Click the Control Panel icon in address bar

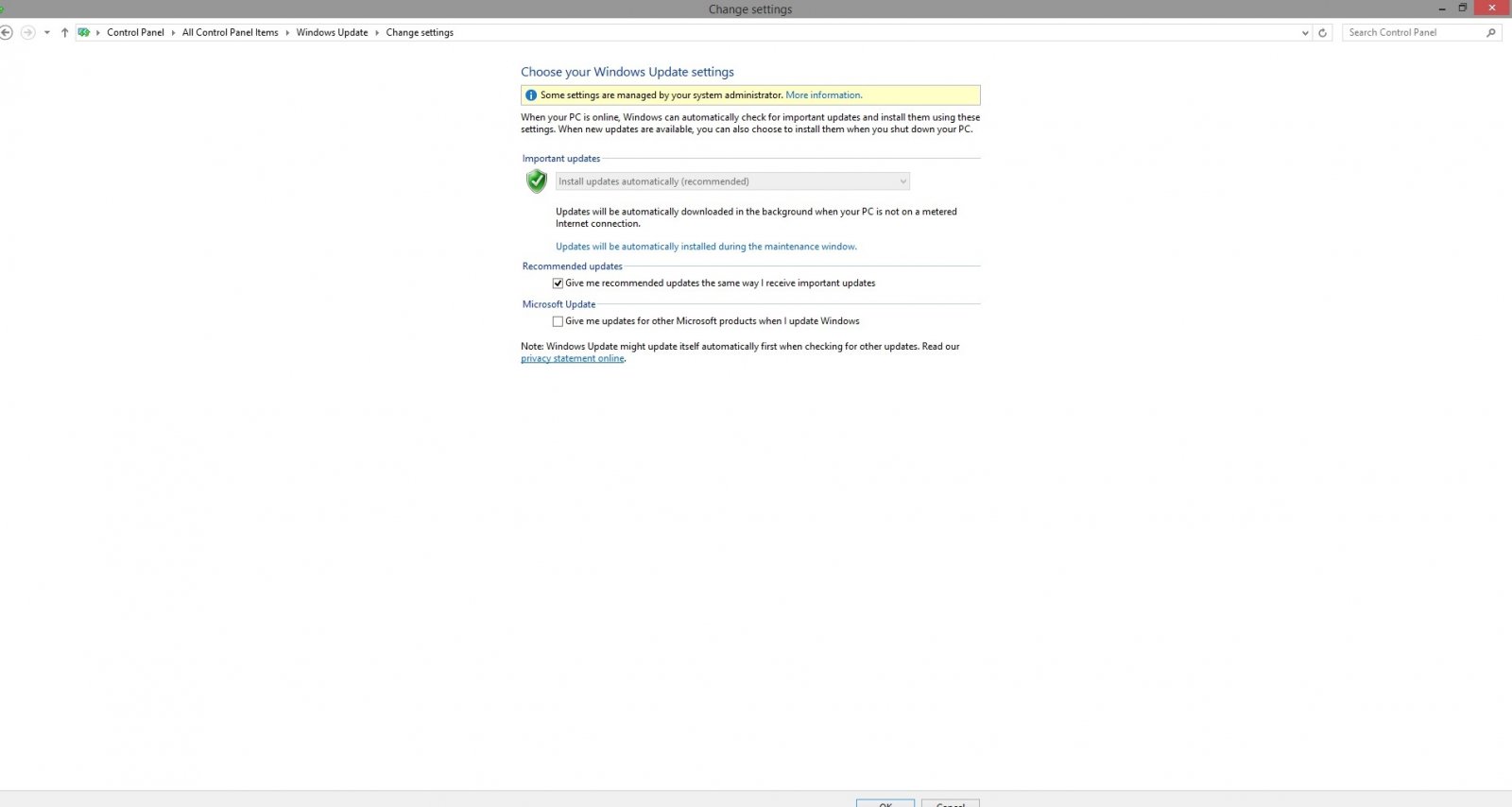84,32
